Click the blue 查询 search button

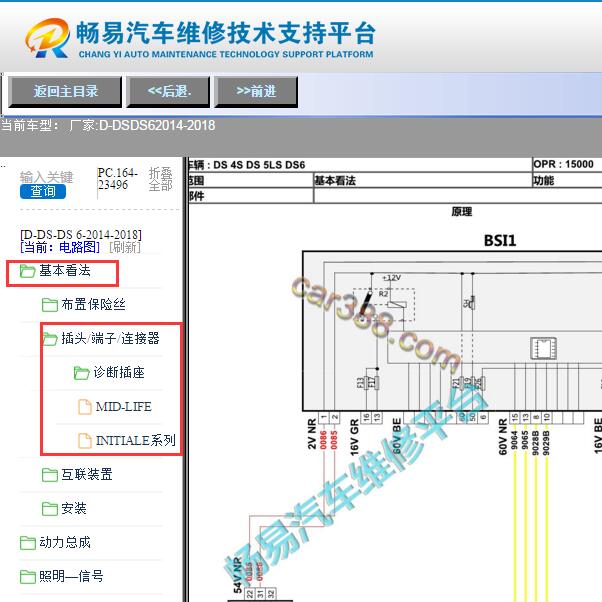43,191
